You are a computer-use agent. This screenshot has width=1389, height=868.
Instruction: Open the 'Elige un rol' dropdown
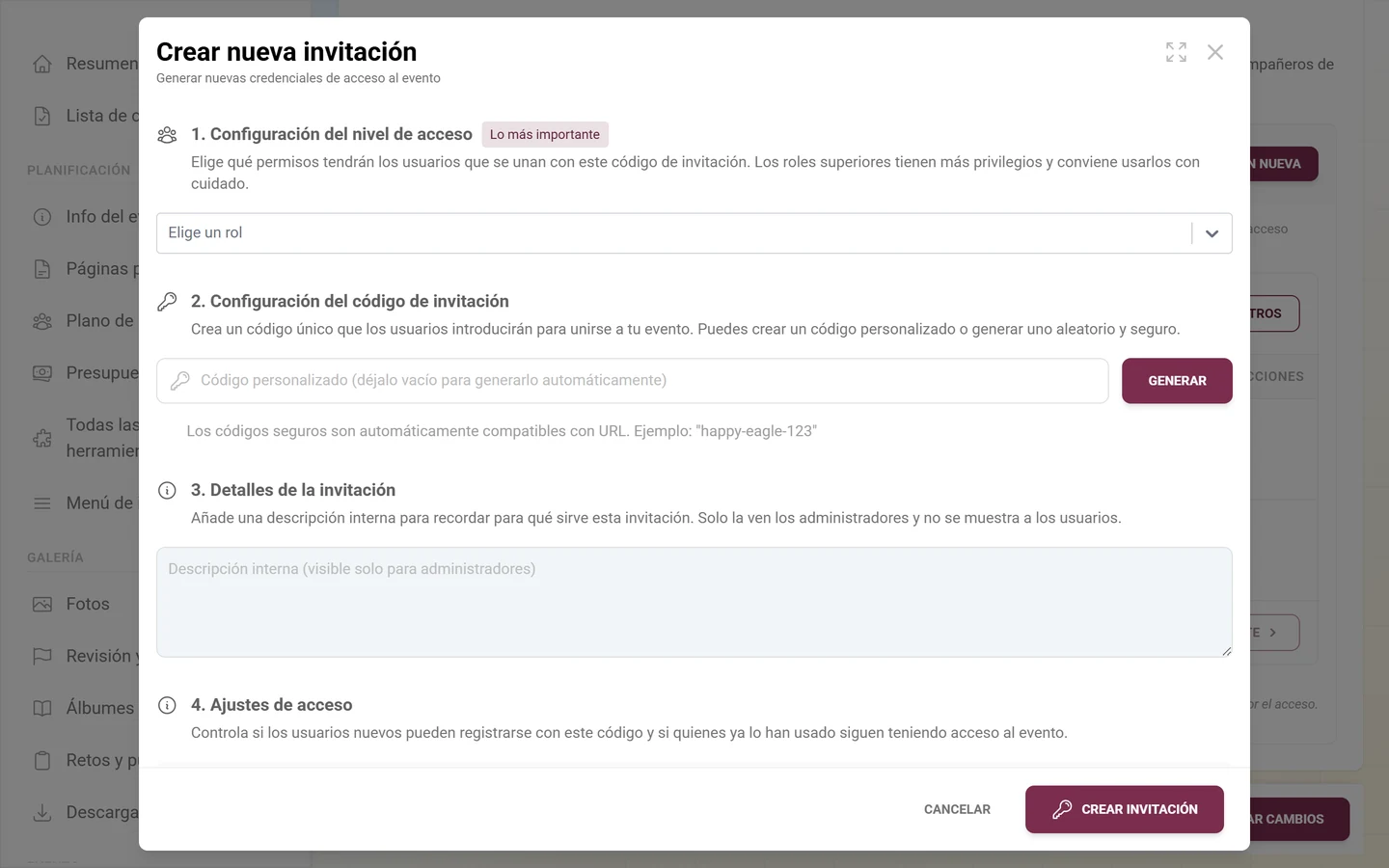tap(694, 233)
